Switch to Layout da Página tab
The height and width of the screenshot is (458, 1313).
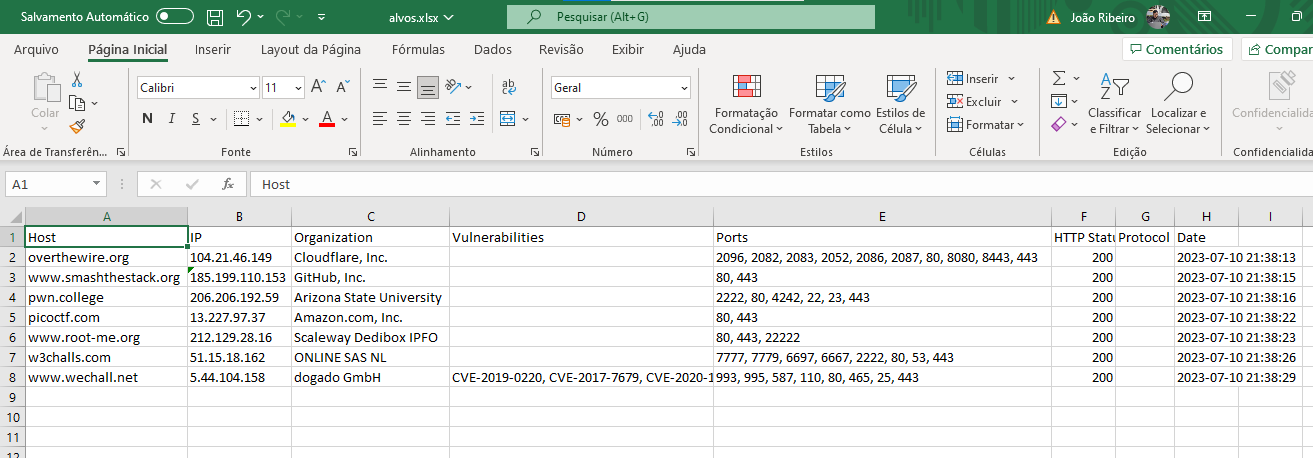click(x=311, y=49)
